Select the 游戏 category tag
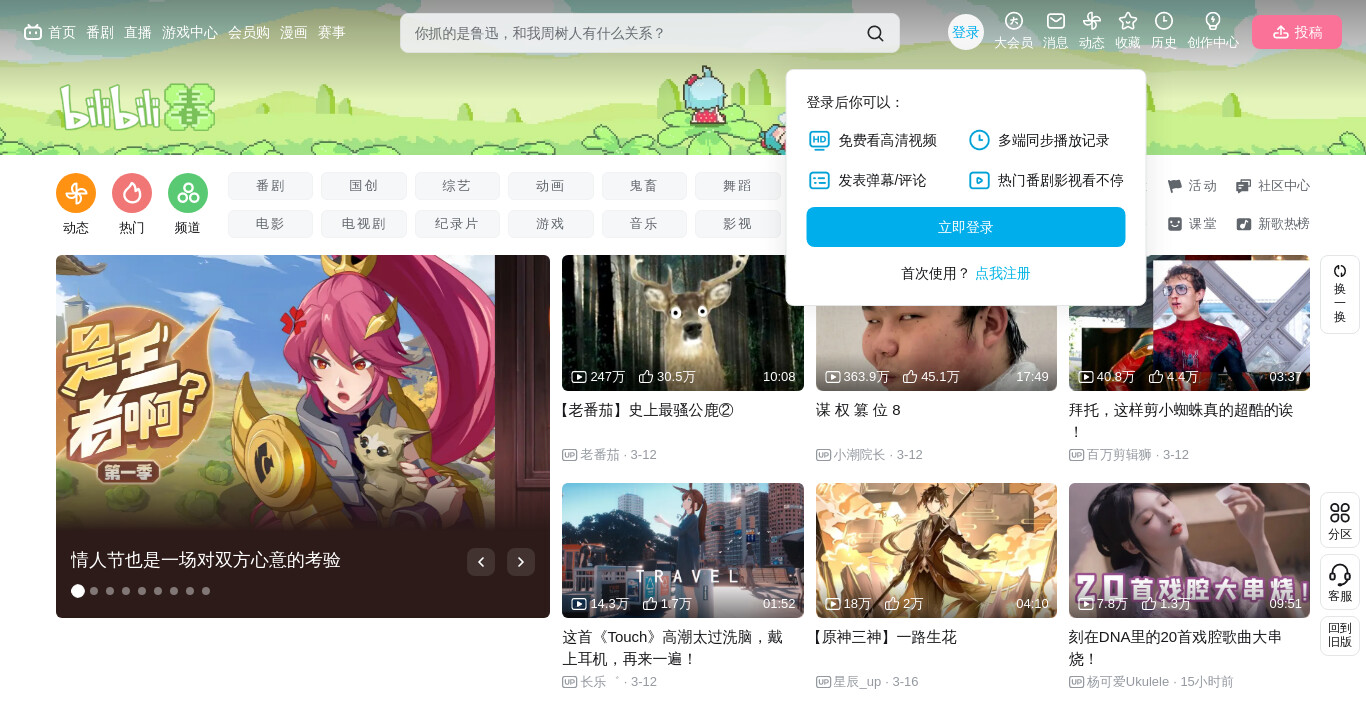The height and width of the screenshot is (728, 1366). point(551,224)
